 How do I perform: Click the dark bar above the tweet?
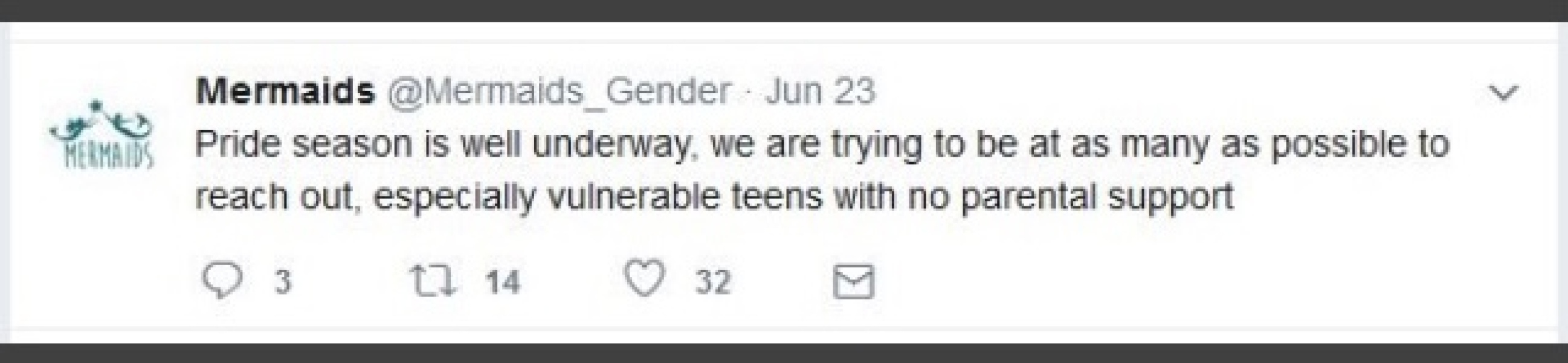click(784, 10)
